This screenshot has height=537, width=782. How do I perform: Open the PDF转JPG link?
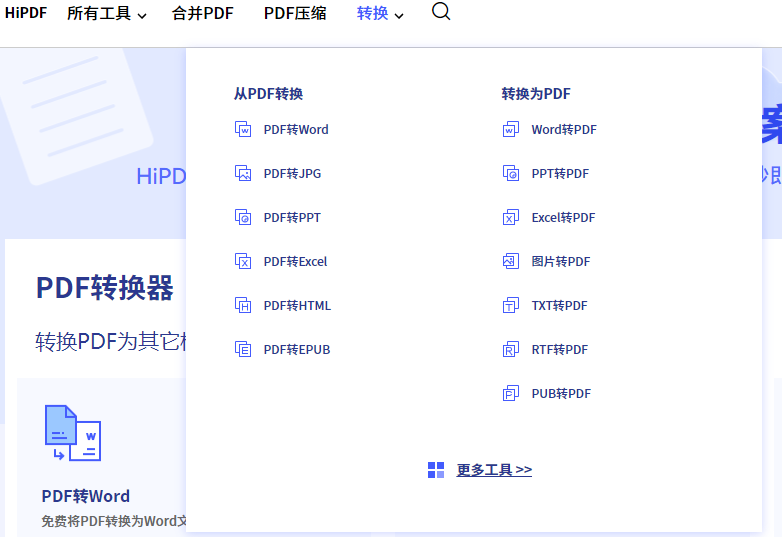[292, 174]
